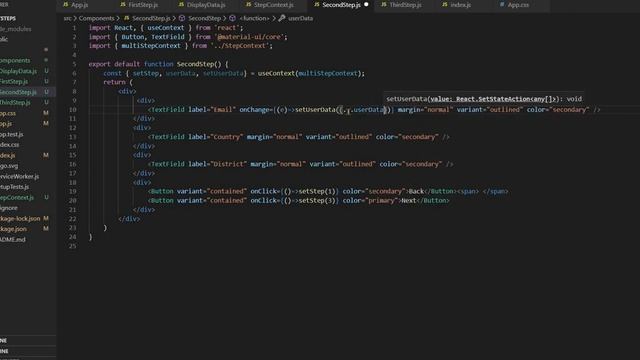The height and width of the screenshot is (360, 640).
Task: Click label="Country" TextField text
Action: tap(216, 137)
